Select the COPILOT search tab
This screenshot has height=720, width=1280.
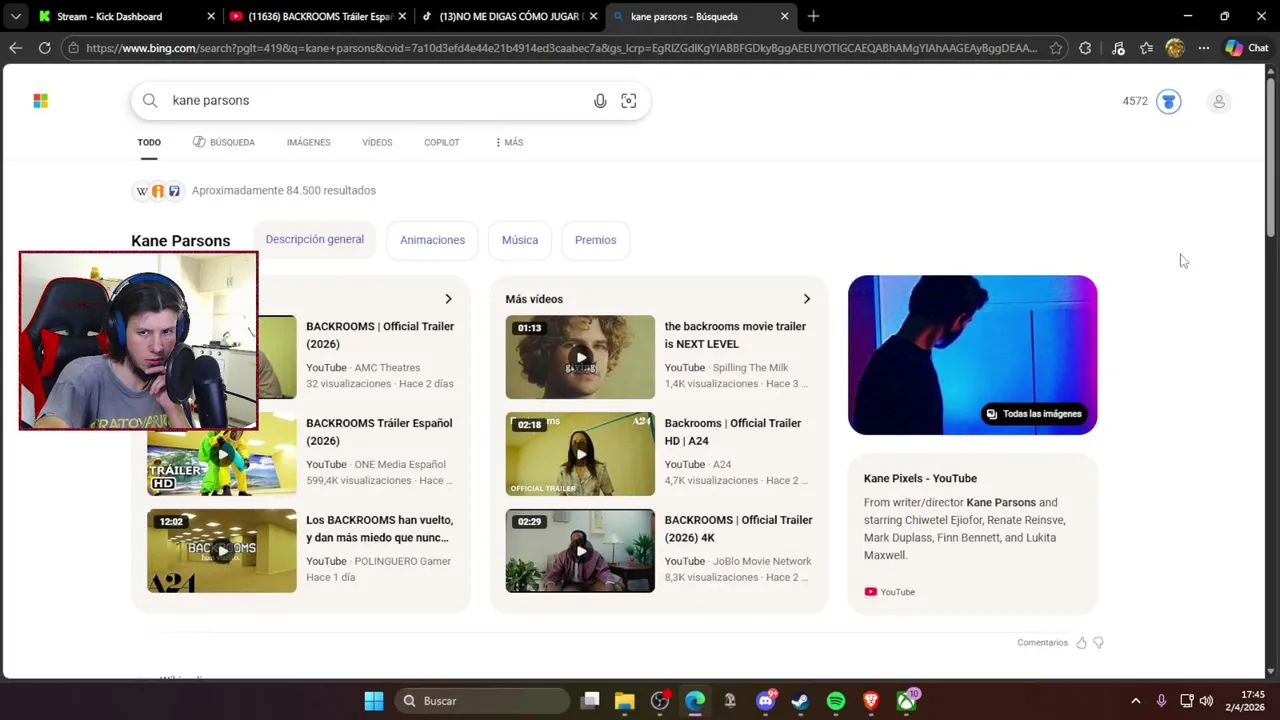point(442,142)
